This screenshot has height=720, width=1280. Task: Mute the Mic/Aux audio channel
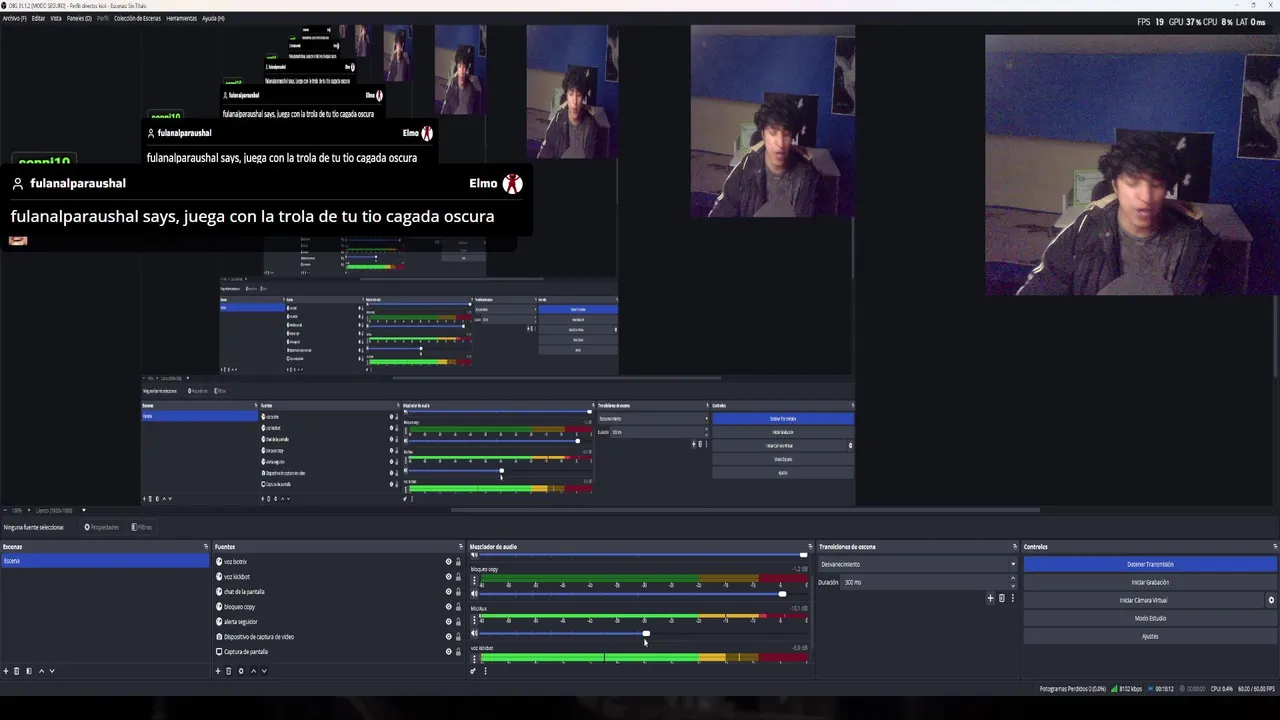coord(474,633)
